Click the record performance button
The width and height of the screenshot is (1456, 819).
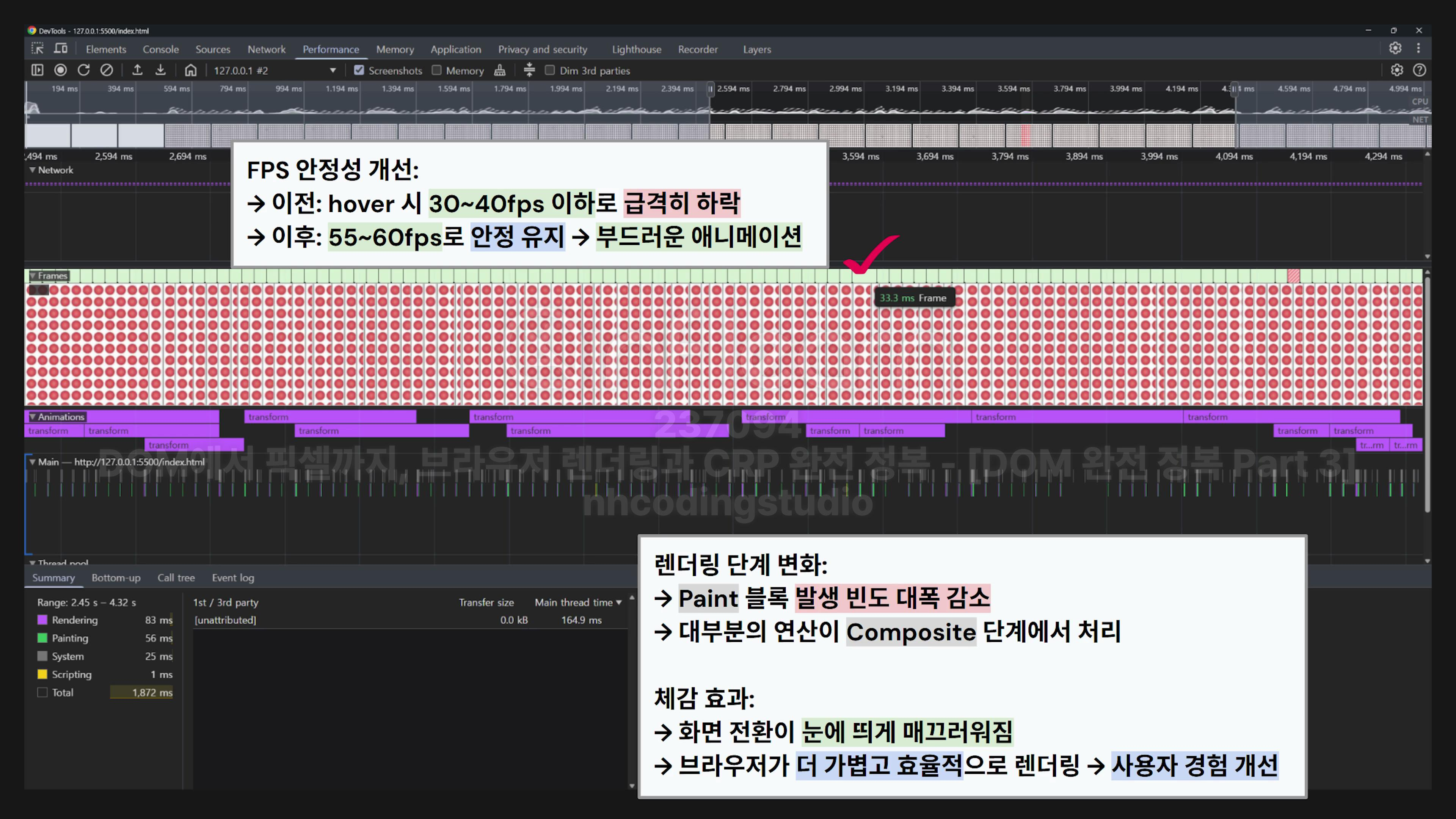coord(61,70)
